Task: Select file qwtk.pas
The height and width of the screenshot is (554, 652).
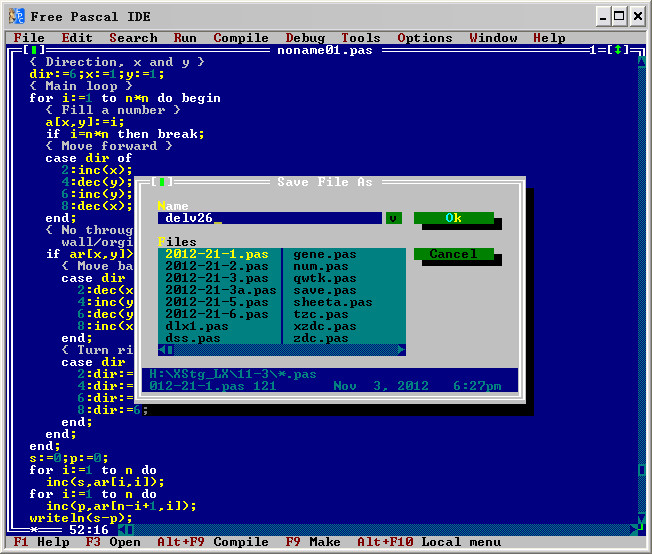Action: [x=325, y=278]
